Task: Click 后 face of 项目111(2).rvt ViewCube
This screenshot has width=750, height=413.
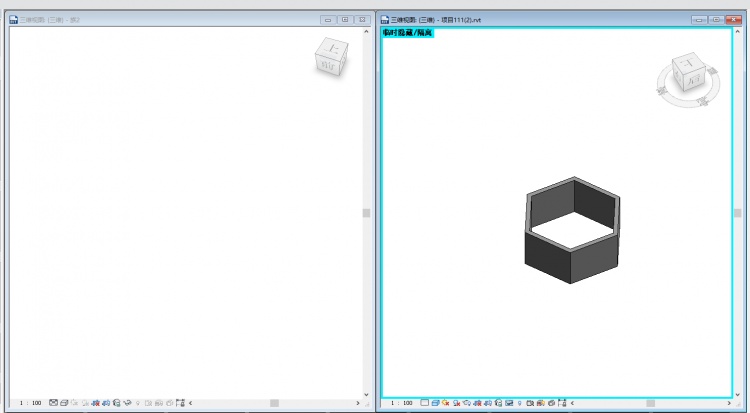Action: [695, 80]
